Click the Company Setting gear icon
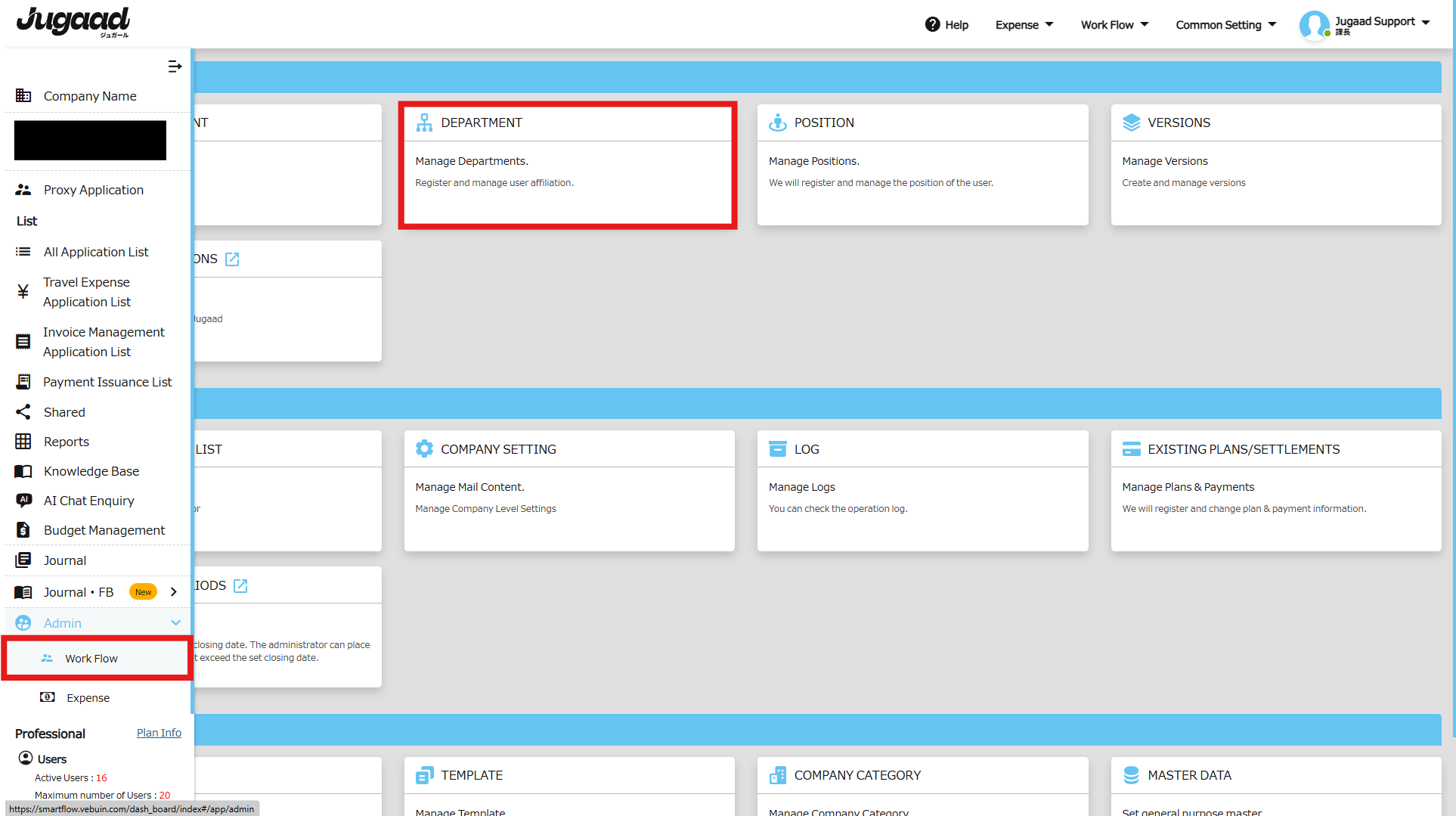 [x=424, y=449]
